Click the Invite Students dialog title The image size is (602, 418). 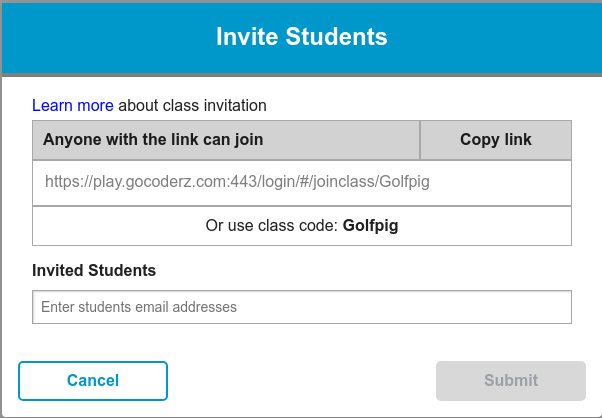click(x=301, y=38)
